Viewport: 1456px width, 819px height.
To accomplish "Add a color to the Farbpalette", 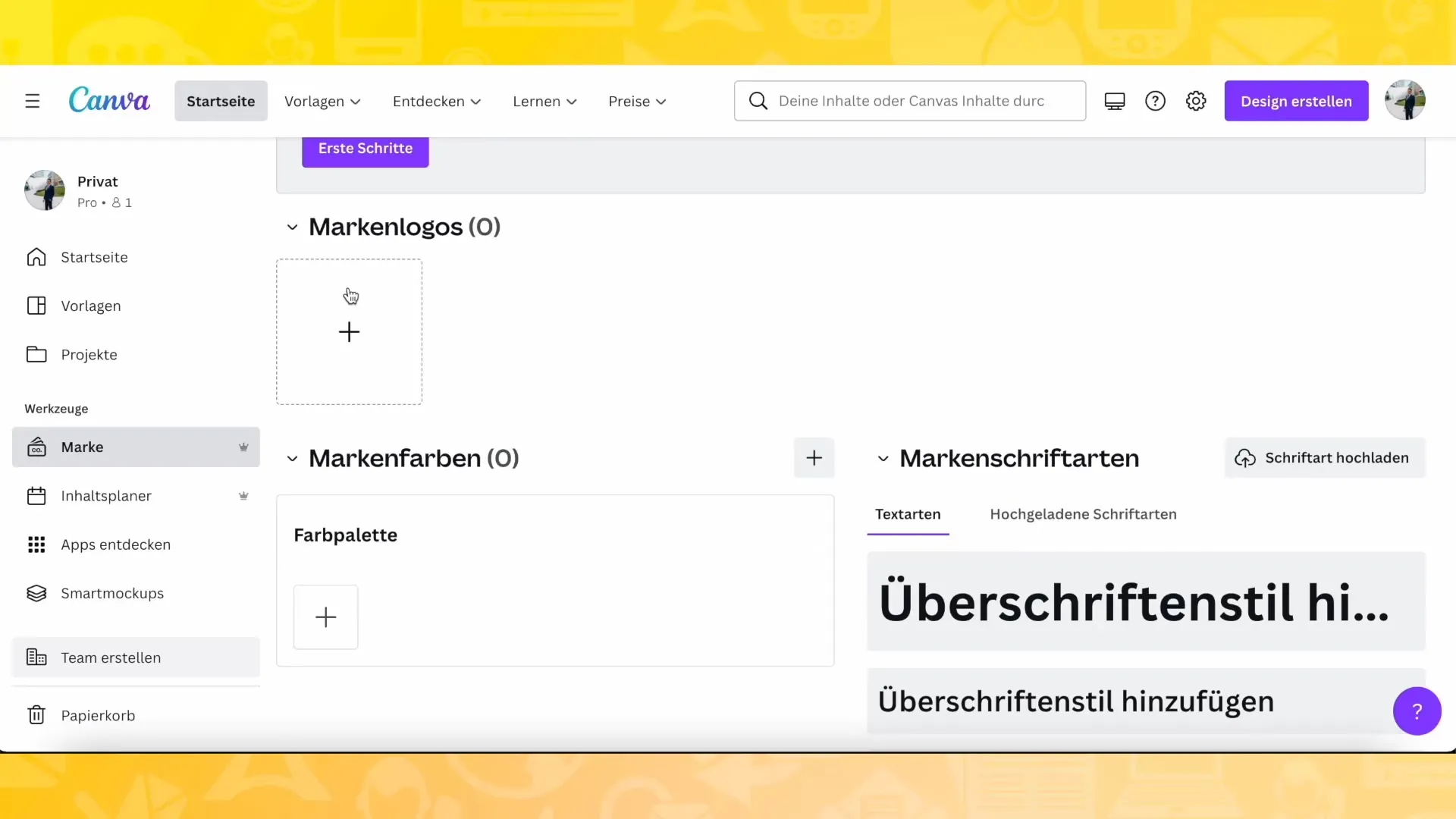I will (325, 617).
